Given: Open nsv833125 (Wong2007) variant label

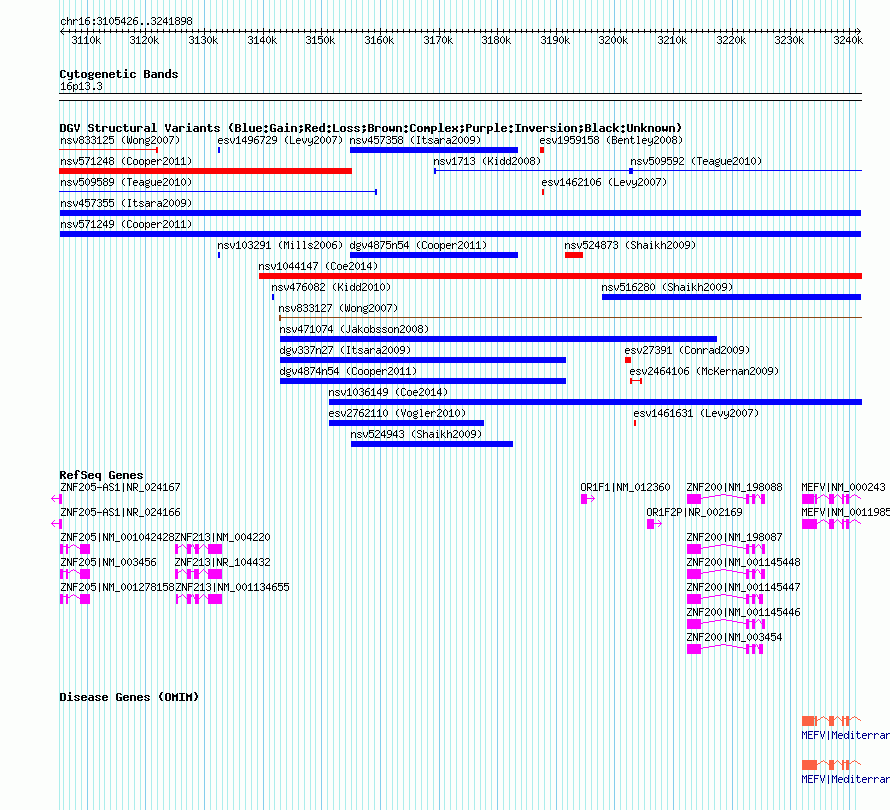Looking at the screenshot, I should coord(120,140).
